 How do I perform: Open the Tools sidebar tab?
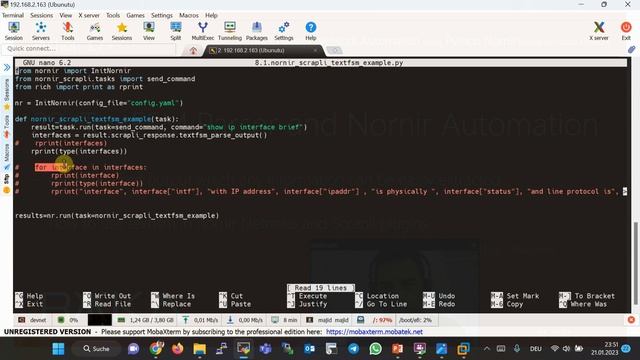[x=7, y=127]
